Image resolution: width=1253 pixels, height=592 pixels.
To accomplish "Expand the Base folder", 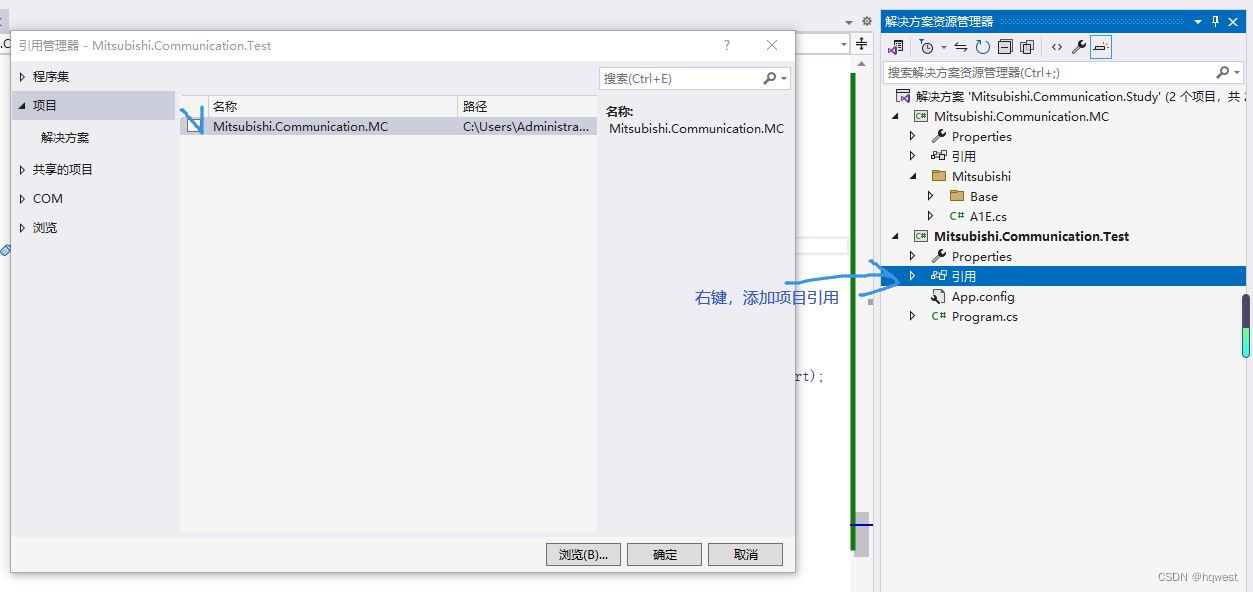I will [930, 196].
